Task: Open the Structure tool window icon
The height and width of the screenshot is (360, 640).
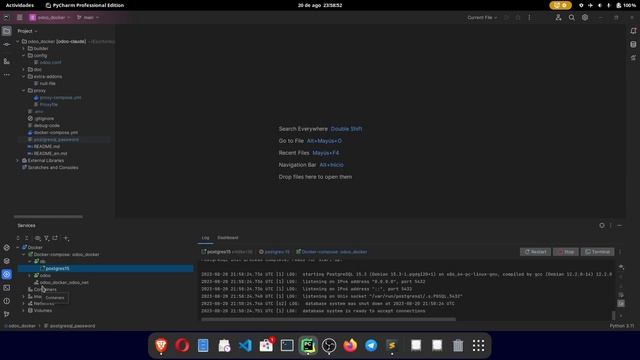Action: click(x=7, y=61)
